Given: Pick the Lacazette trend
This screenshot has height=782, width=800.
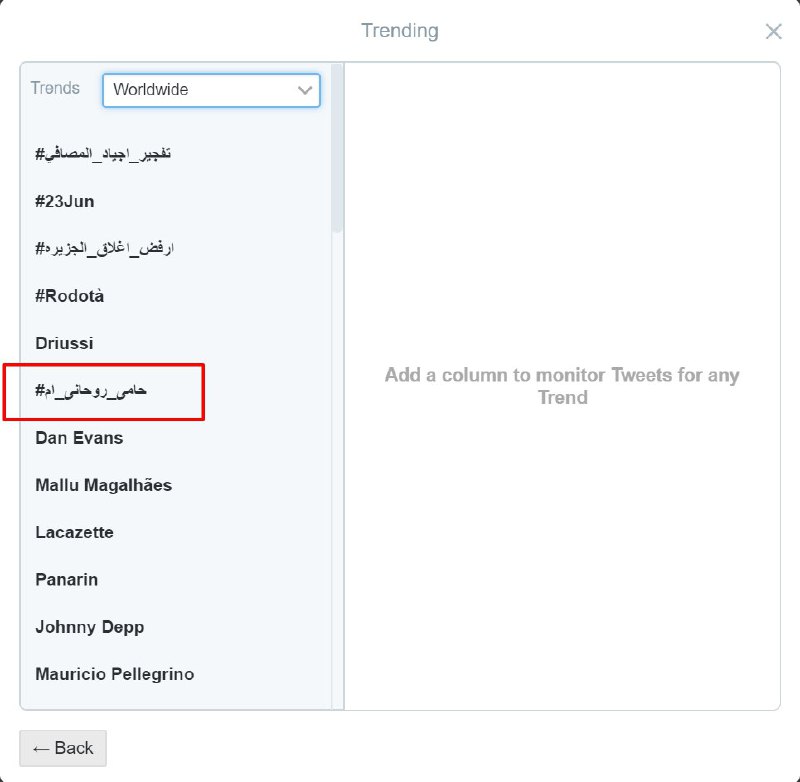Looking at the screenshot, I should click(x=74, y=532).
